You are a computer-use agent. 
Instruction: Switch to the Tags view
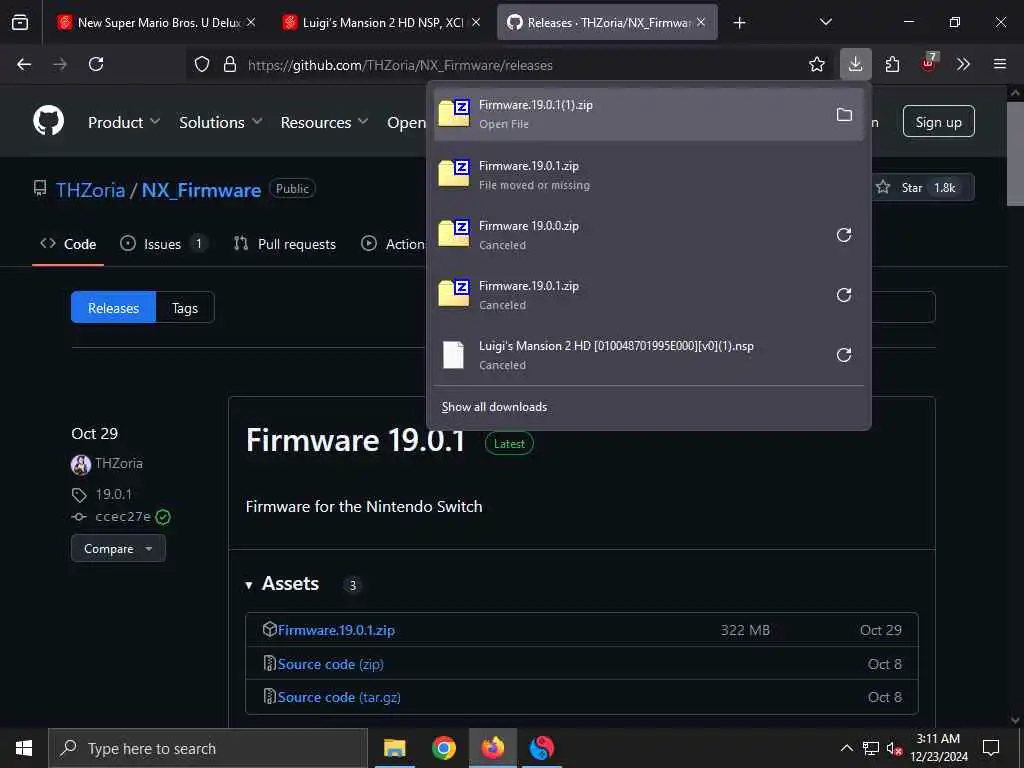pyautogui.click(x=185, y=308)
